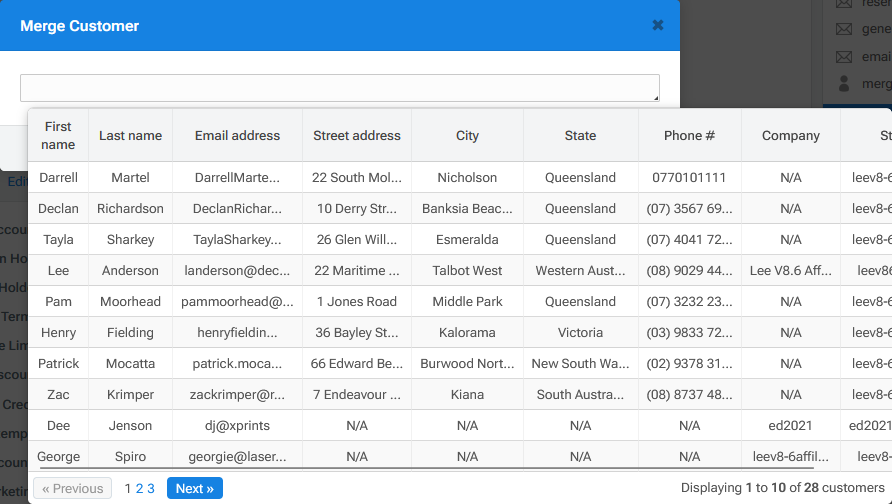Click the DarrellMarte... email cell
This screenshot has height=504, width=892.
(237, 177)
